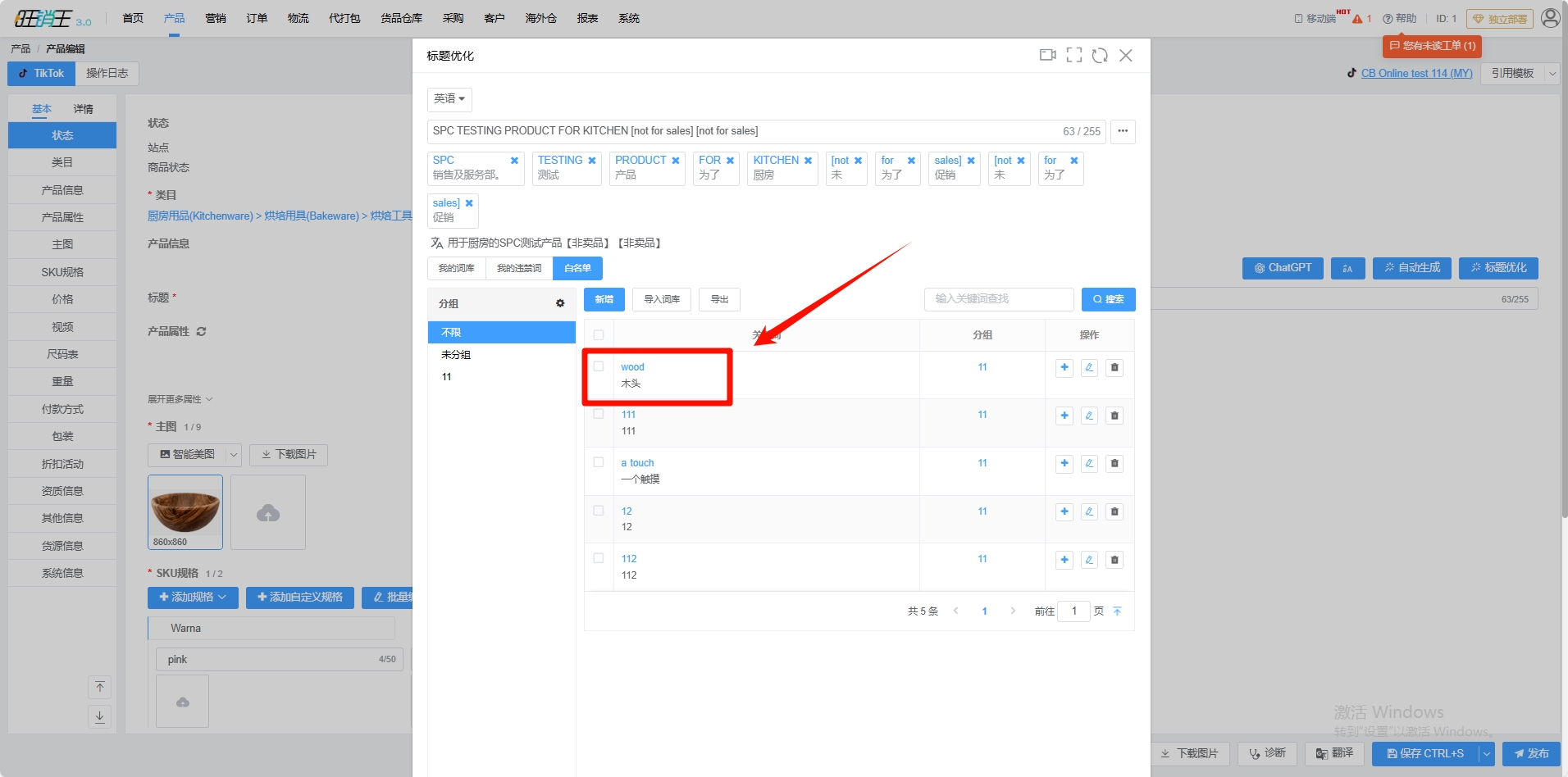Remove the TESTING keyword tag
This screenshot has height=777, width=1568.
[x=592, y=161]
